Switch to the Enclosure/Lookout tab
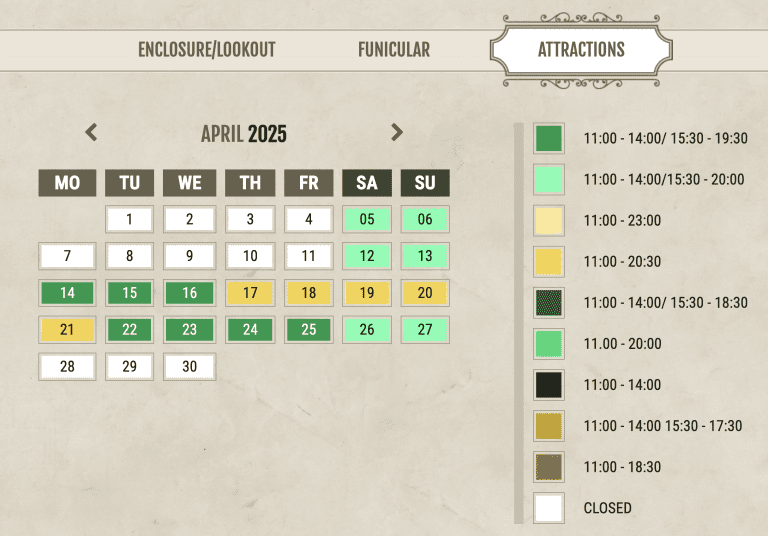Screen dimensions: 768x536 (207, 49)
